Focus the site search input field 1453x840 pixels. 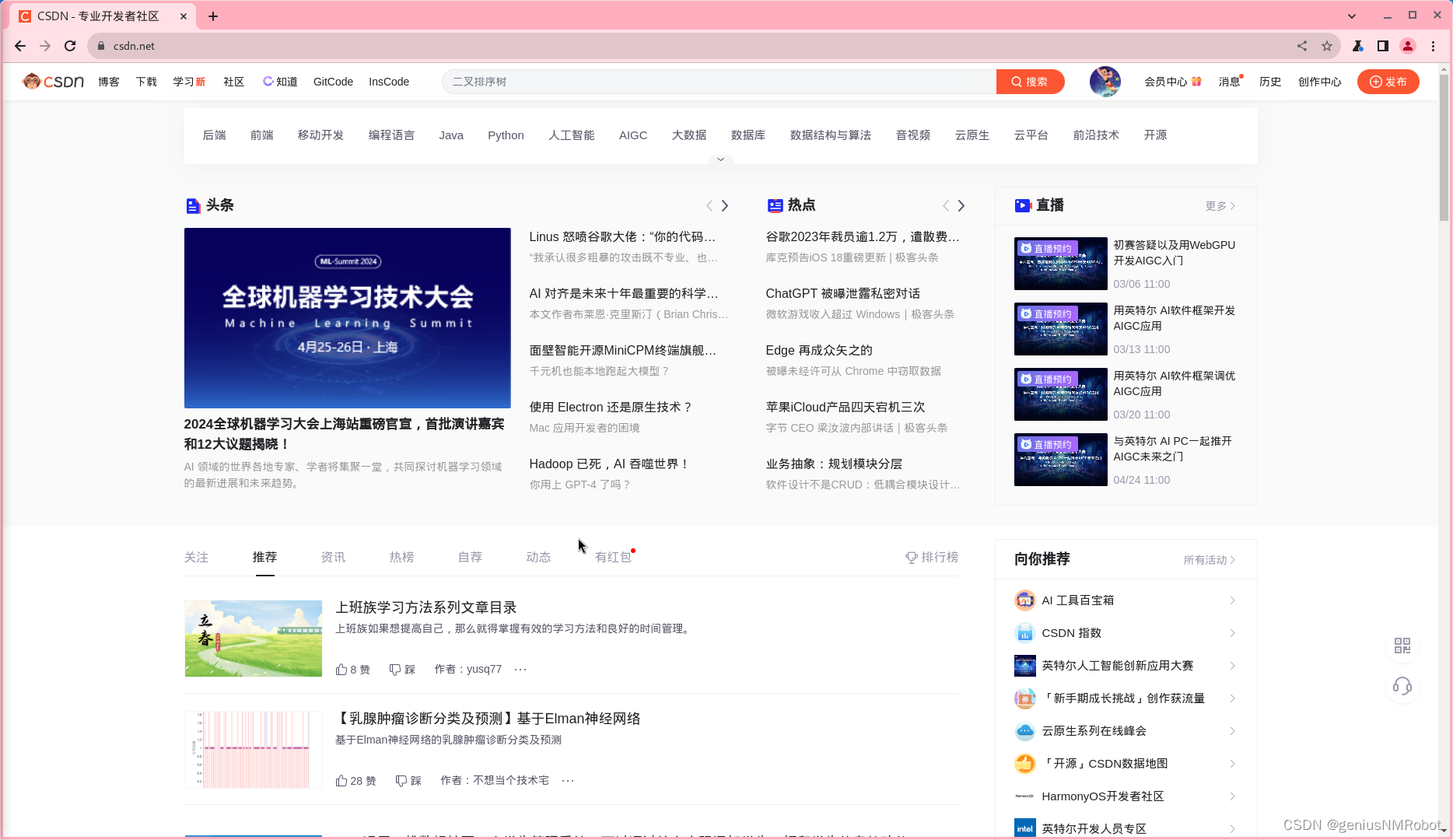719,82
